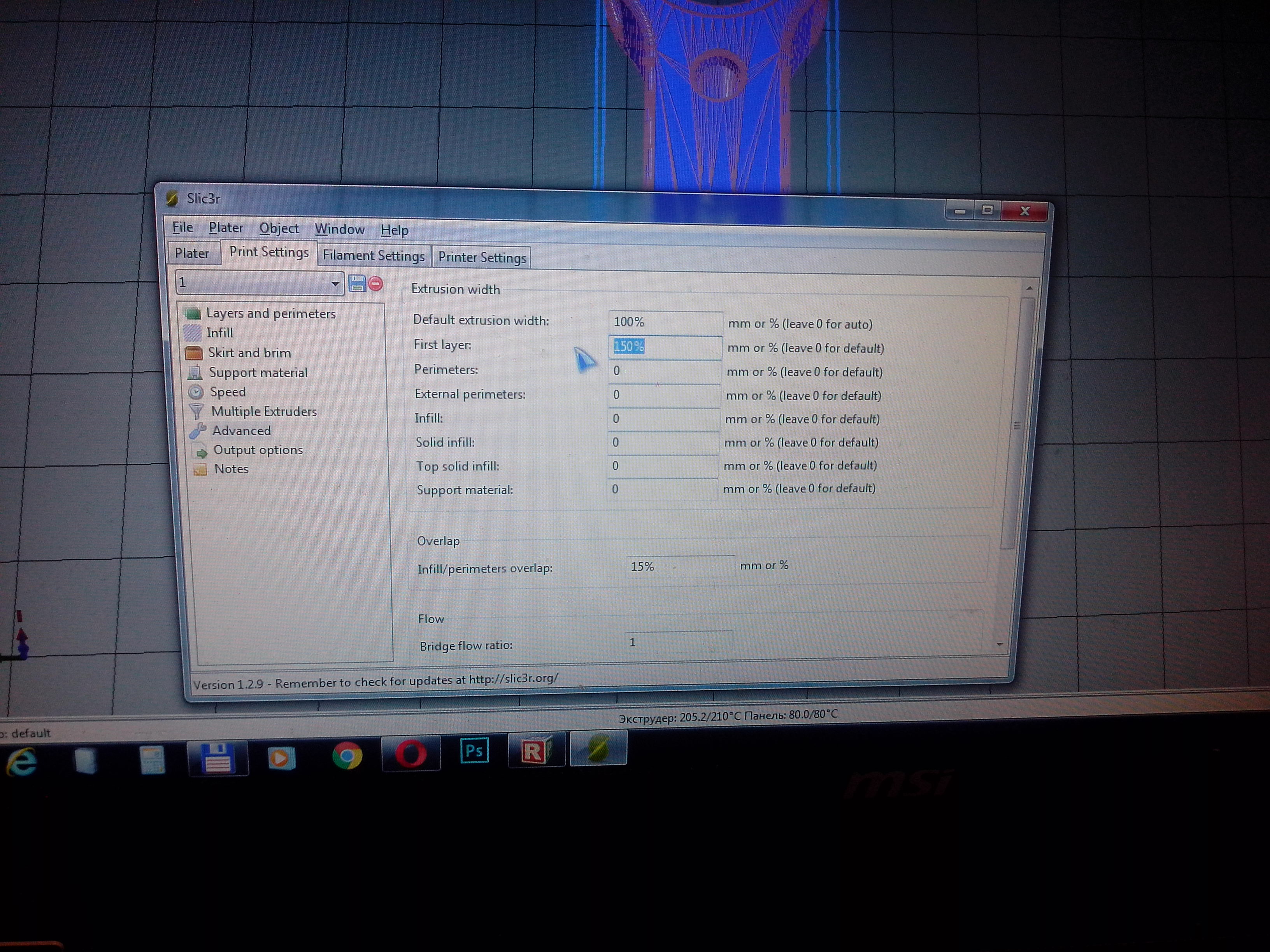The image size is (1270, 952).
Task: Select Support material in sidebar
Action: point(258,373)
